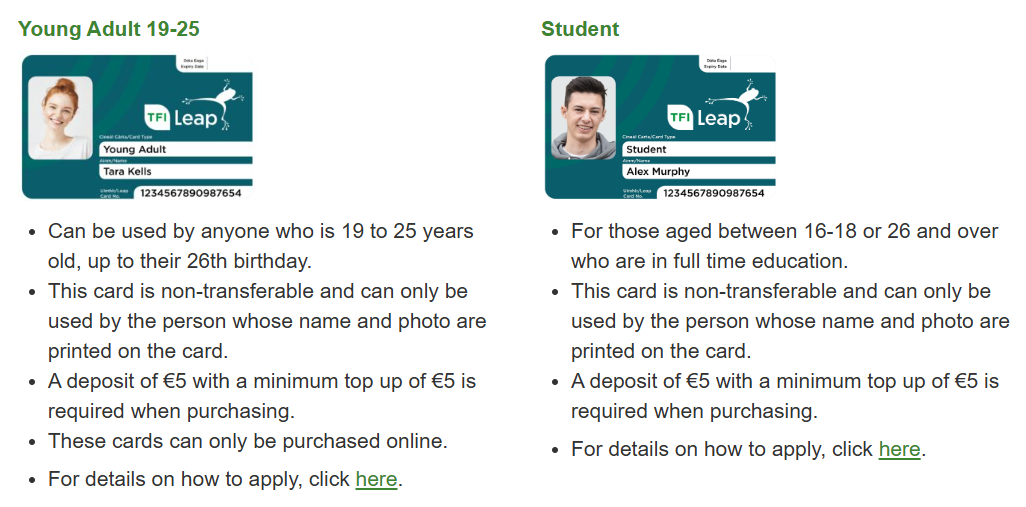Screen dimensions: 1026x507
Task: Click 'Student' card type field
Action: pos(699,149)
